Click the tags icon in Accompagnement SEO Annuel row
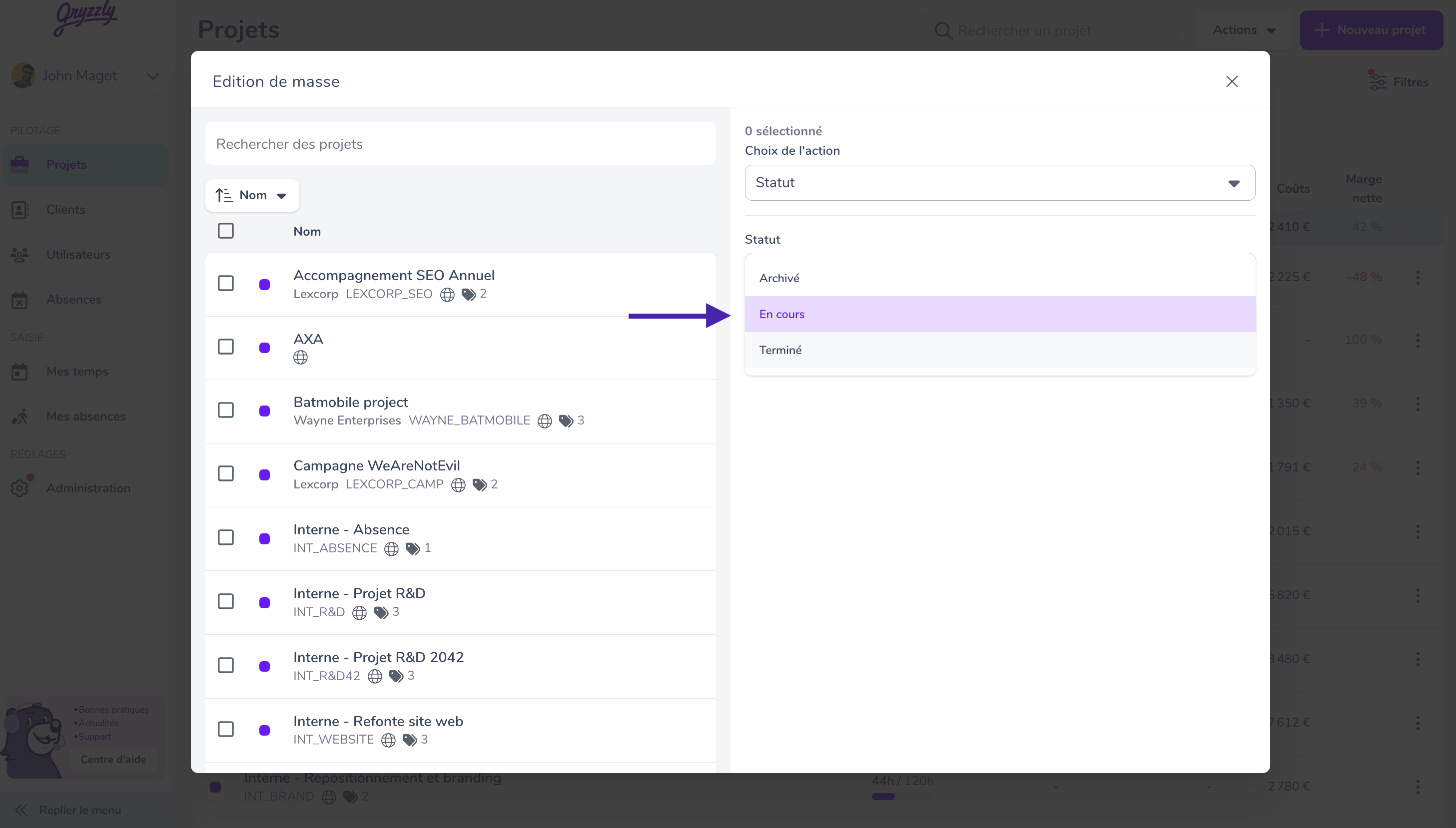Image resolution: width=1456 pixels, height=828 pixels. coord(468,295)
